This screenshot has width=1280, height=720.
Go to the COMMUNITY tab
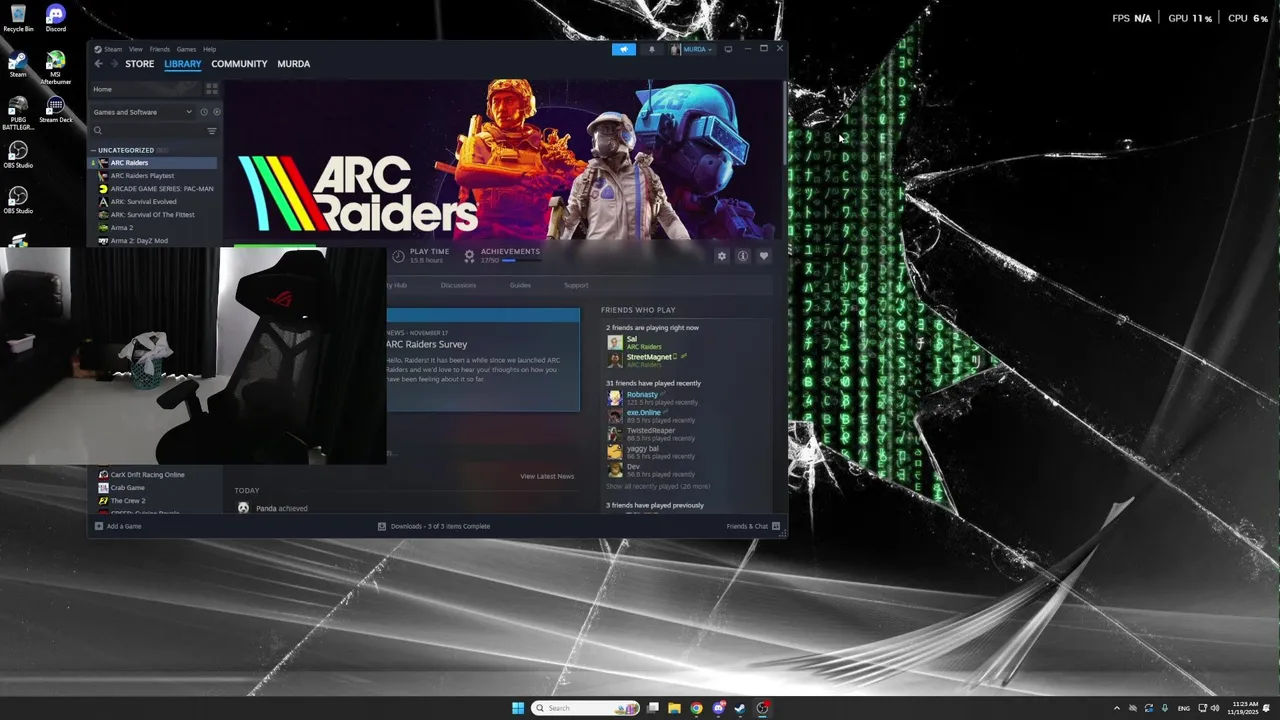[239, 64]
